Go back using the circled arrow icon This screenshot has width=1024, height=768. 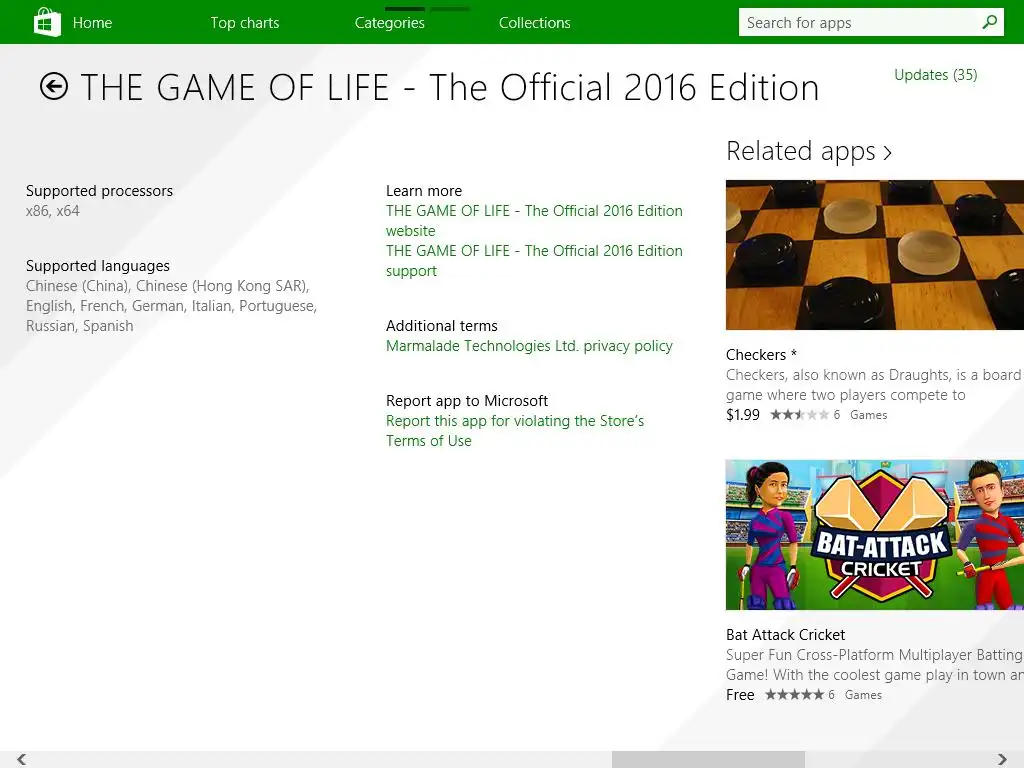tap(54, 86)
